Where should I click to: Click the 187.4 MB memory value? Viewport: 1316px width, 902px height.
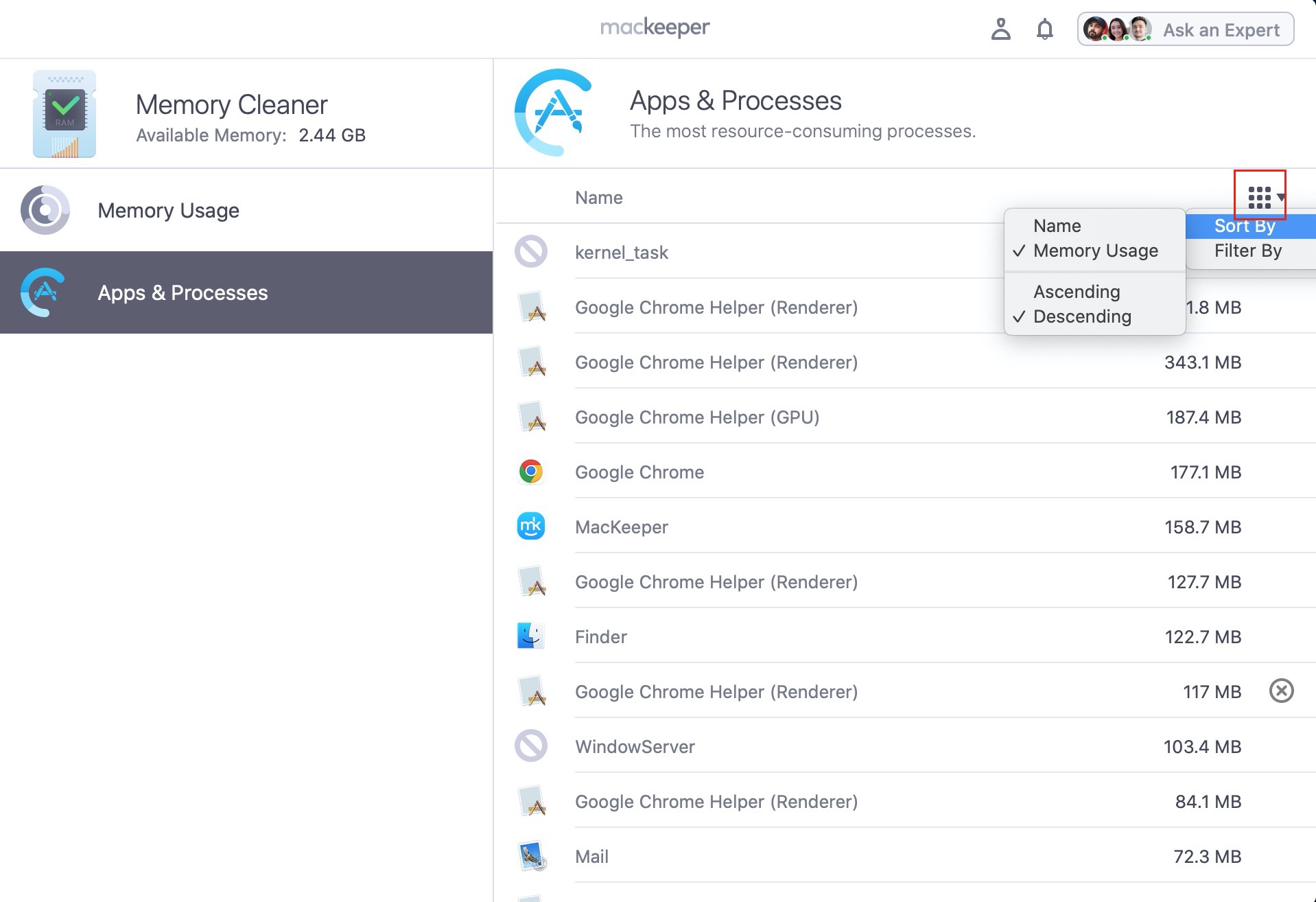[x=1203, y=417]
